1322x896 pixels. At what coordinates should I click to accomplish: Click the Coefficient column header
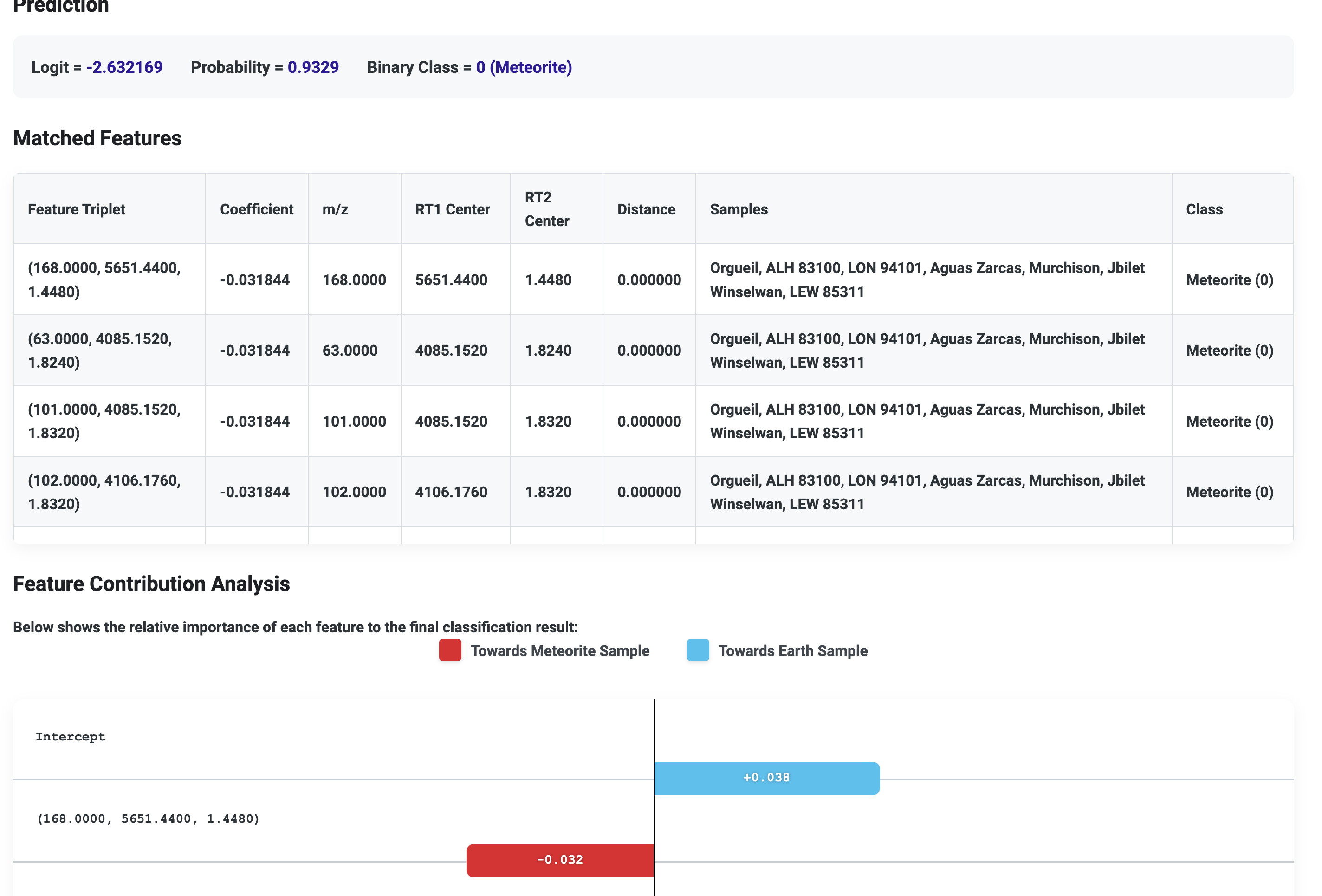[x=257, y=209]
